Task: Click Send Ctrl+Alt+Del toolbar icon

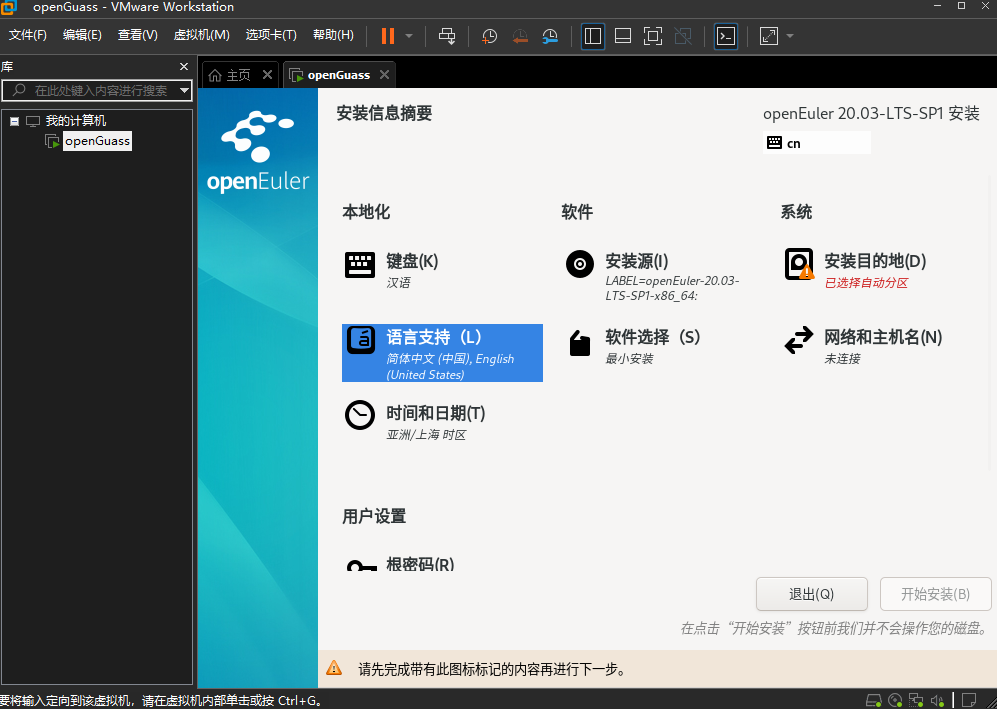Action: 447,36
